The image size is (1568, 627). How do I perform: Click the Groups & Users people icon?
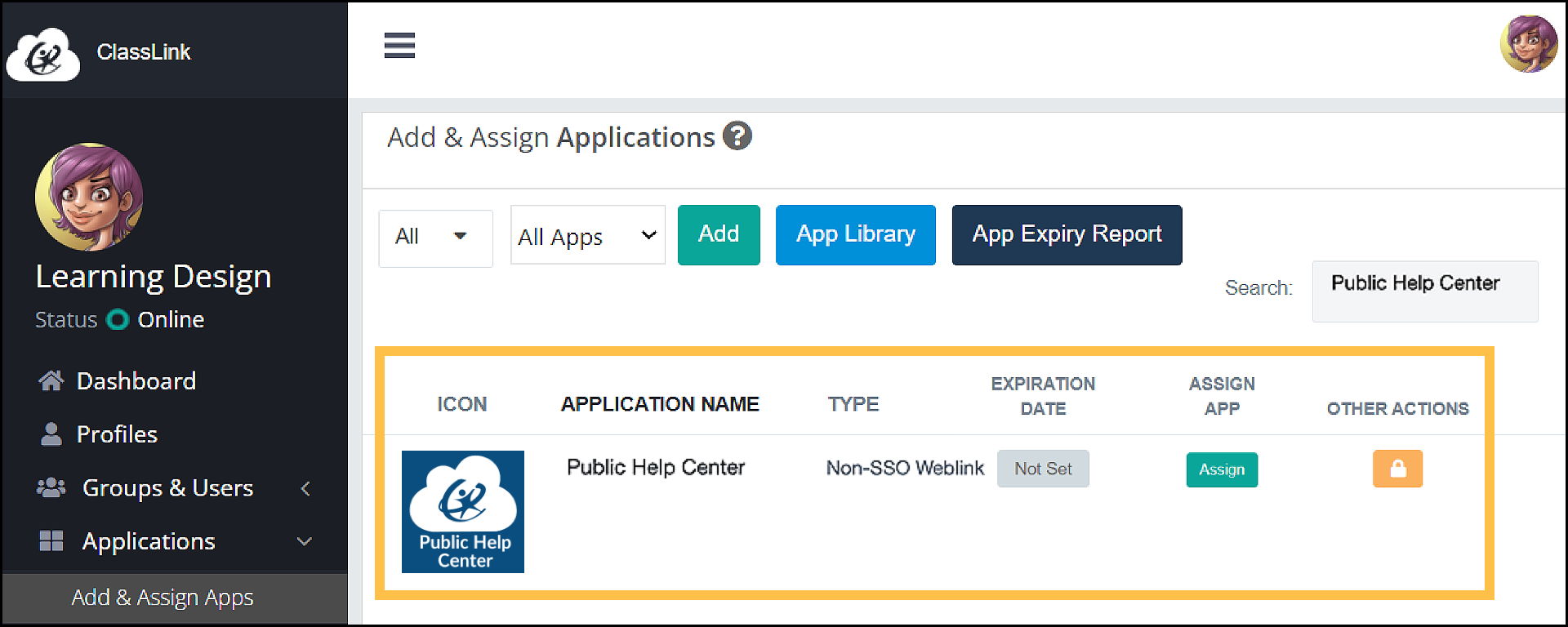click(51, 488)
